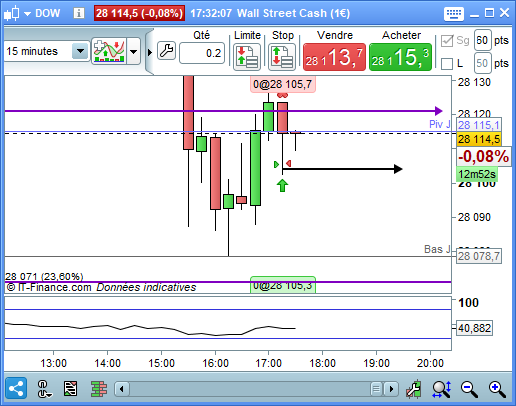Zoom in with the plus magnifier
This screenshot has height=406, width=516.
click(497, 389)
